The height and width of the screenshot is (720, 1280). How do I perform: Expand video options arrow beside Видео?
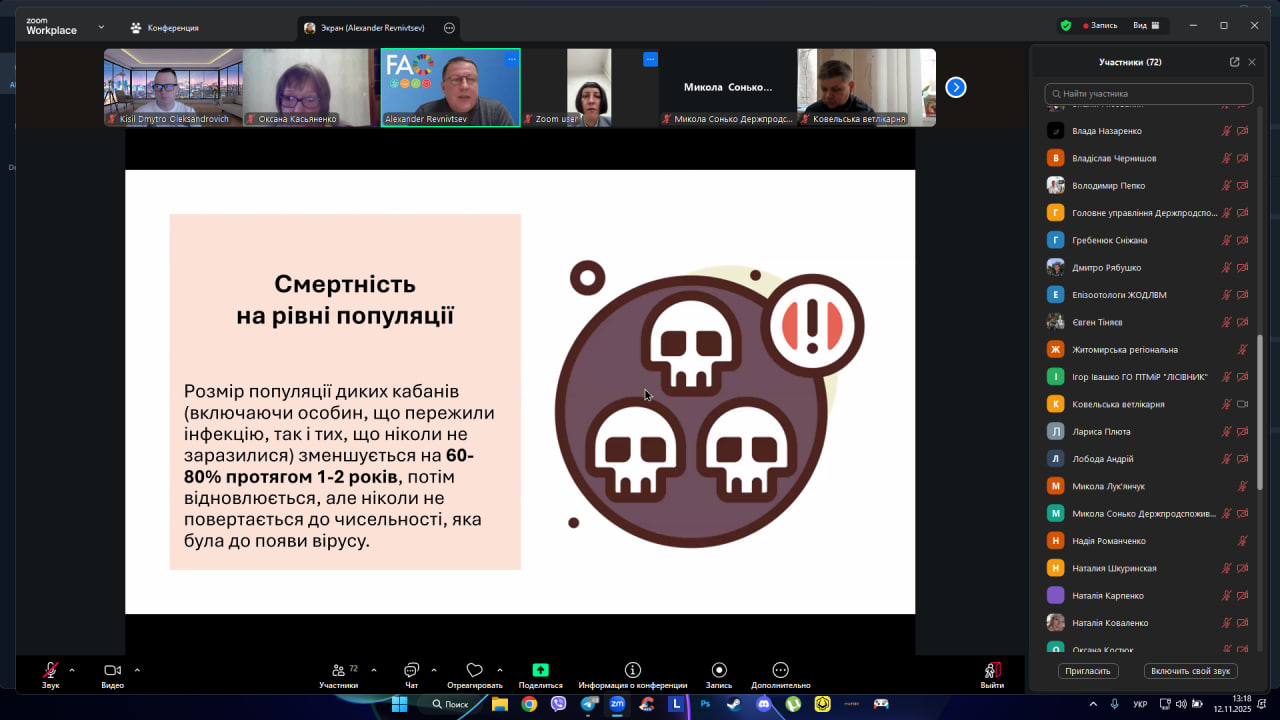point(137,670)
